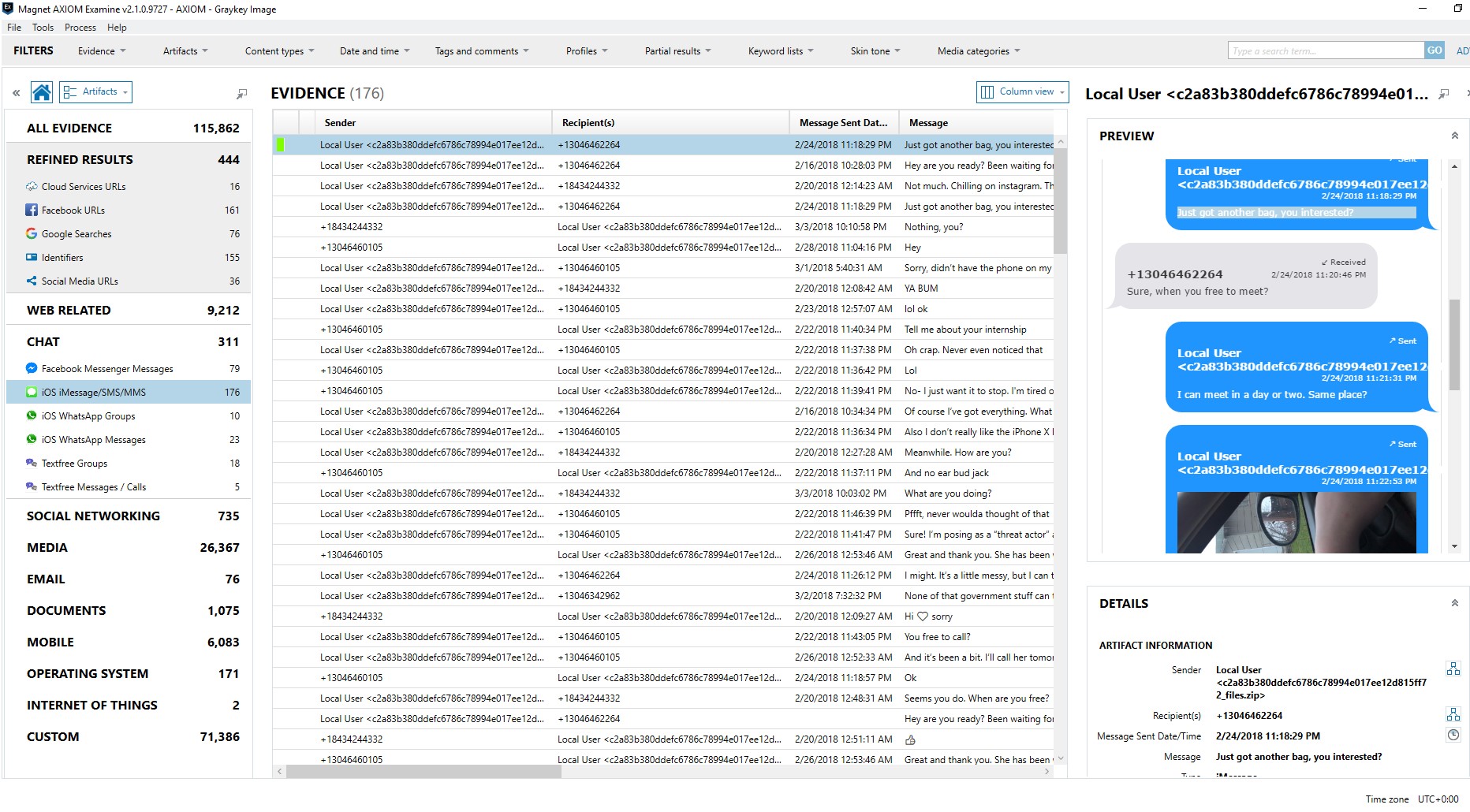This screenshot has width=1470, height=812.
Task: Click the timeline clock icon beside Message Sent Date
Action: pyautogui.click(x=1453, y=735)
